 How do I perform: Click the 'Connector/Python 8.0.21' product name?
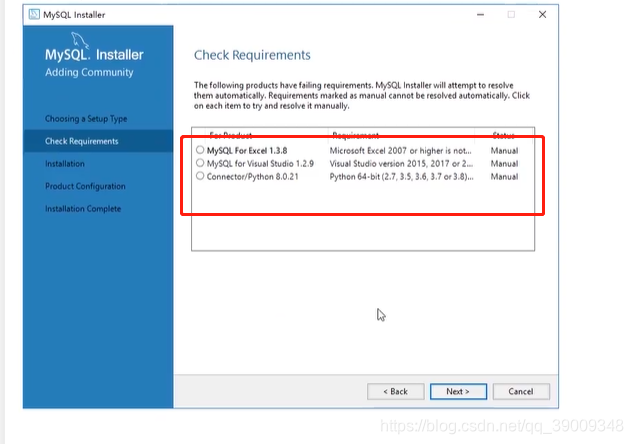(252, 176)
